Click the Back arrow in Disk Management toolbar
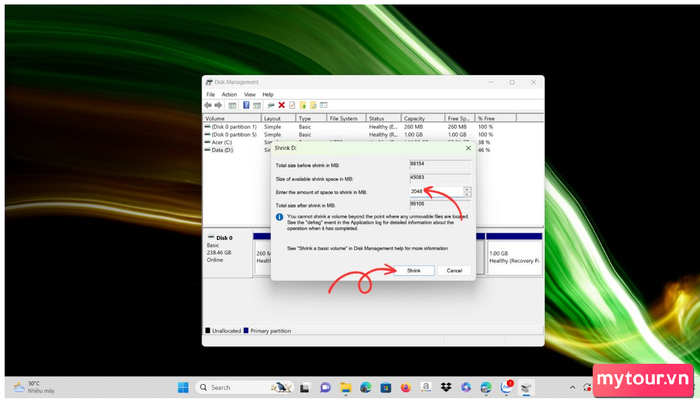Screen dimensions: 700x405 (208, 104)
